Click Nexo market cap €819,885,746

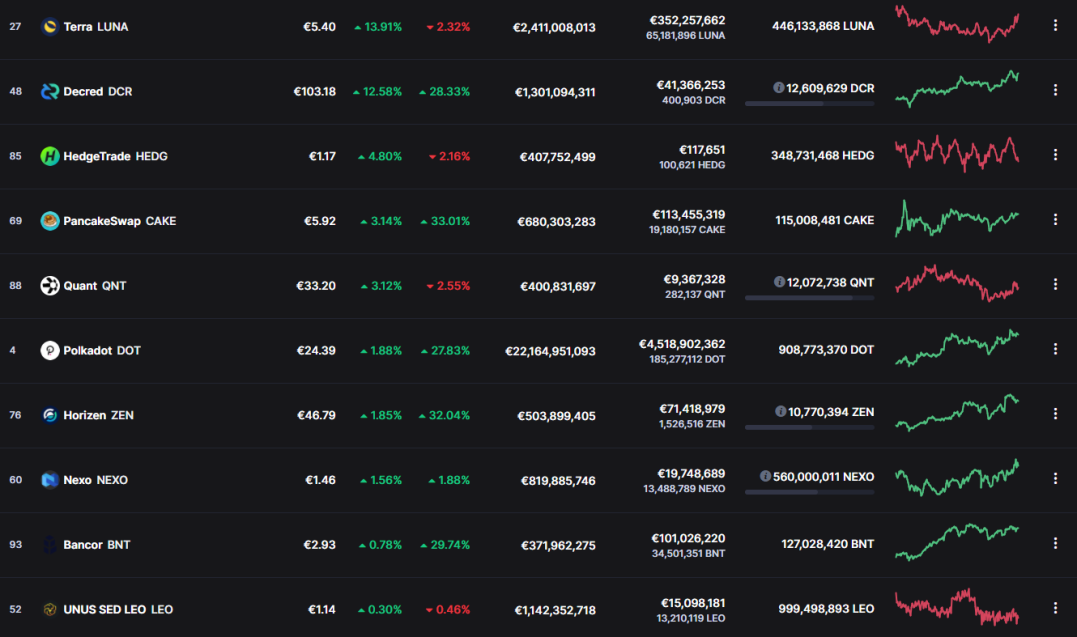558,480
